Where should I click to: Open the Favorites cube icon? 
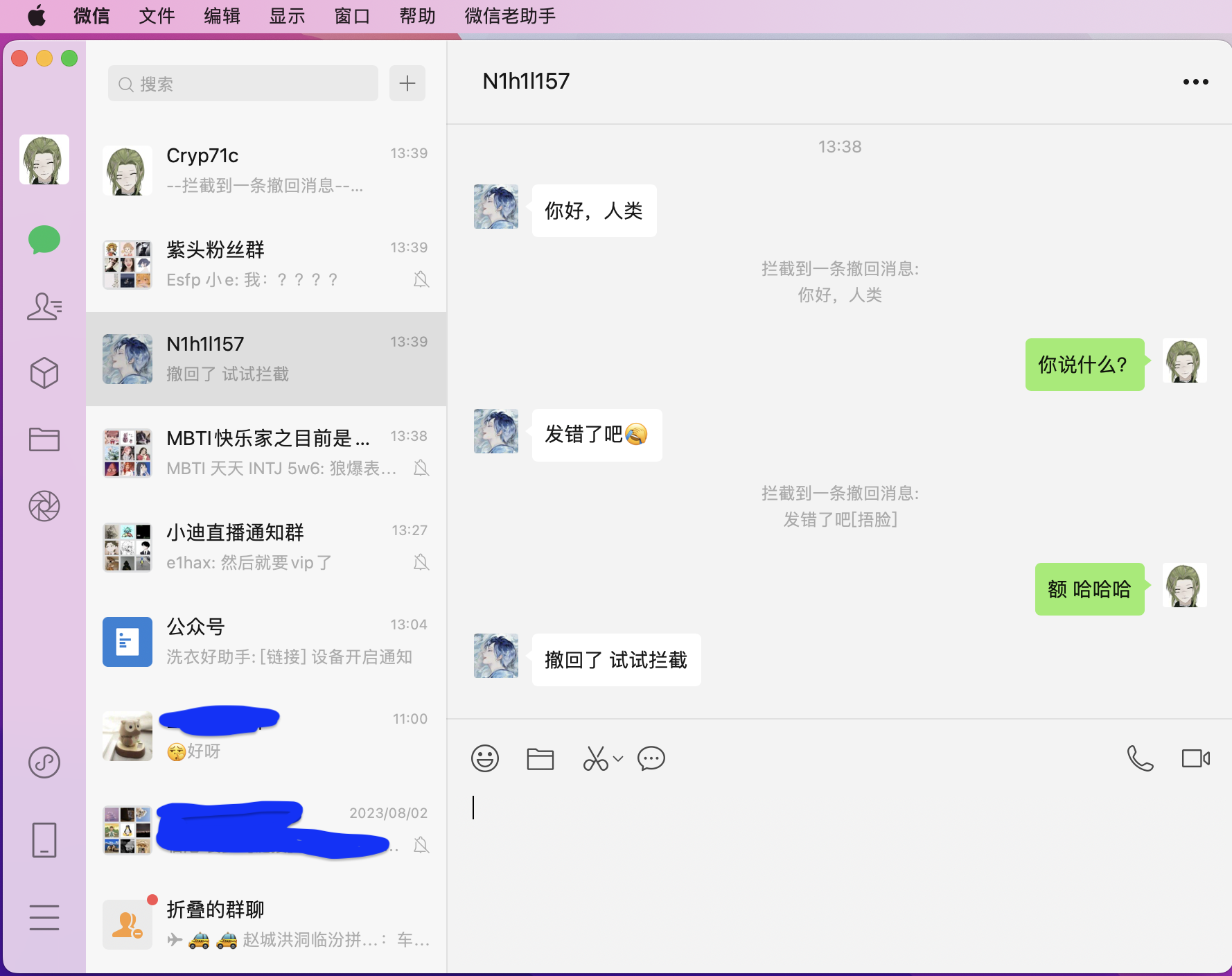(x=44, y=373)
